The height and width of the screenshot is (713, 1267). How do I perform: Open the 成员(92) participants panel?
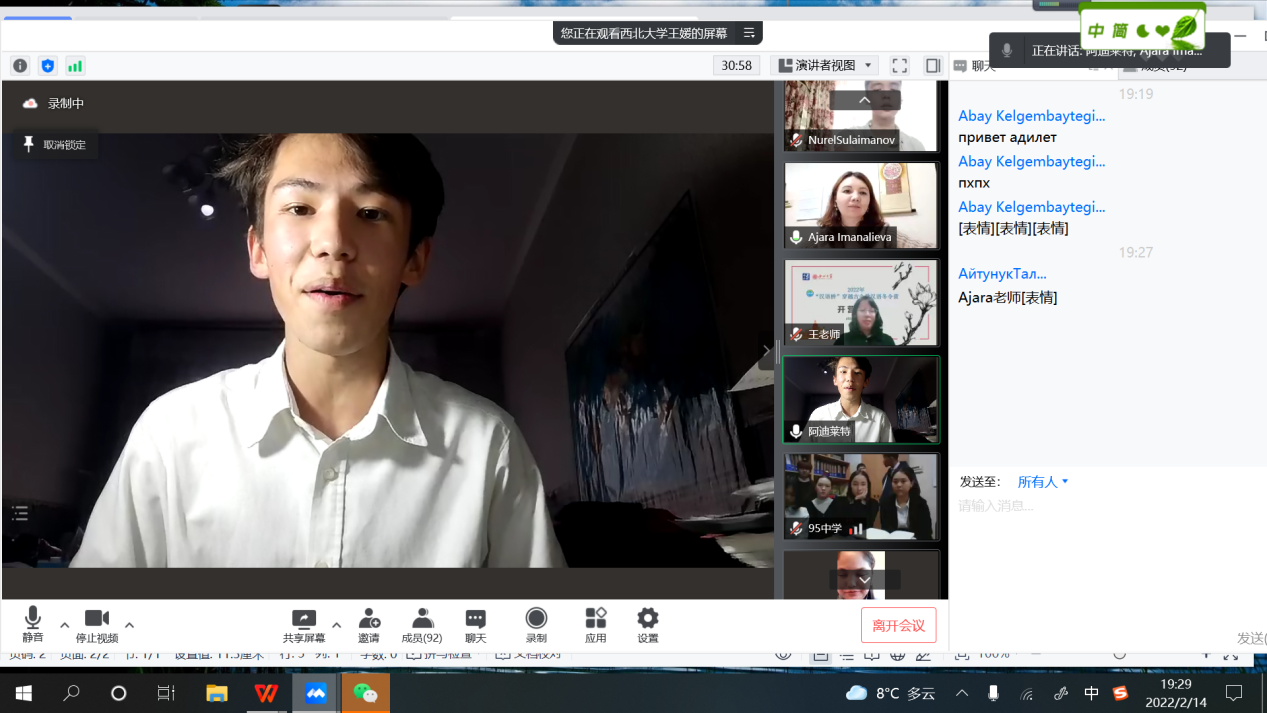tap(421, 625)
